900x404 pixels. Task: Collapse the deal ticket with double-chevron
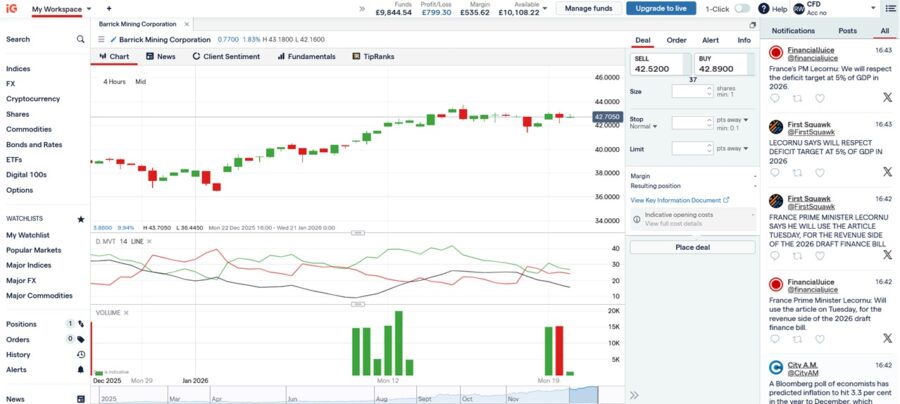634,395
